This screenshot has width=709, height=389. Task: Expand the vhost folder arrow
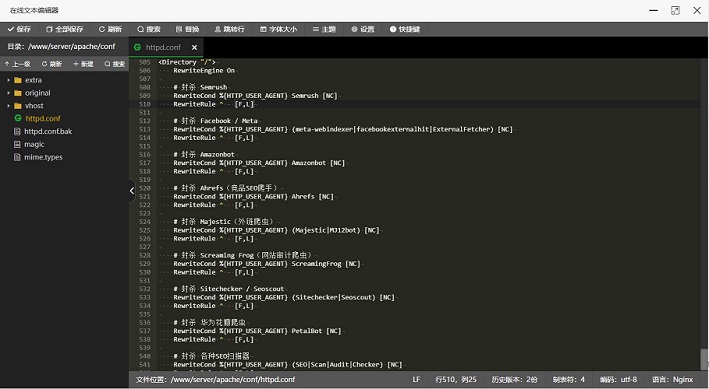point(8,106)
